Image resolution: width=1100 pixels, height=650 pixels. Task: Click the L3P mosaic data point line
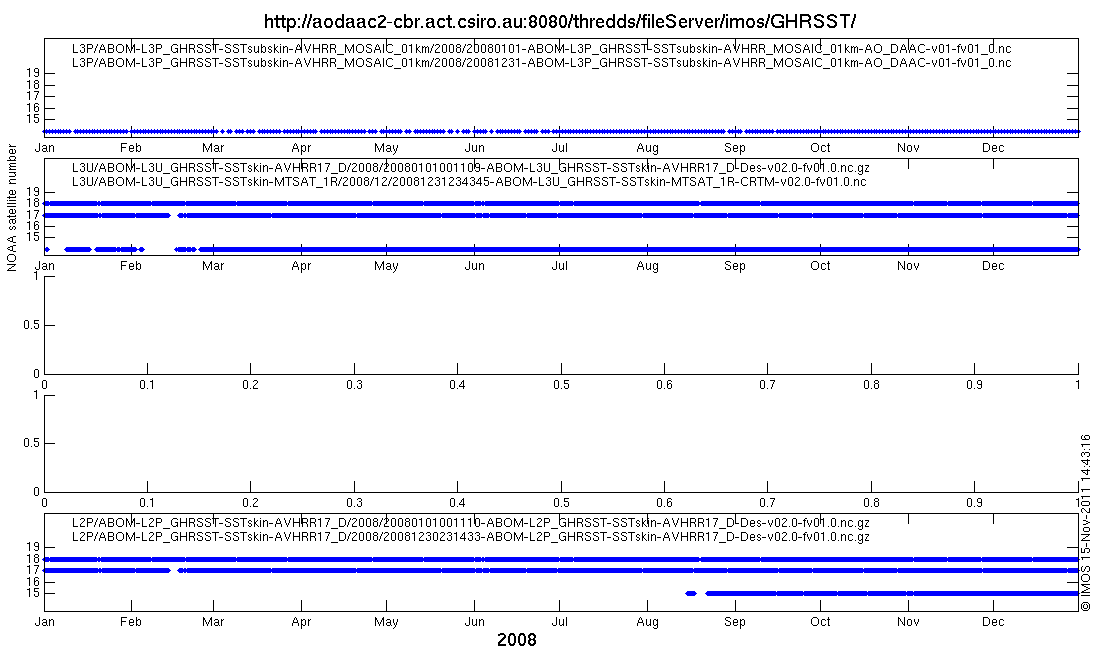pos(561,131)
